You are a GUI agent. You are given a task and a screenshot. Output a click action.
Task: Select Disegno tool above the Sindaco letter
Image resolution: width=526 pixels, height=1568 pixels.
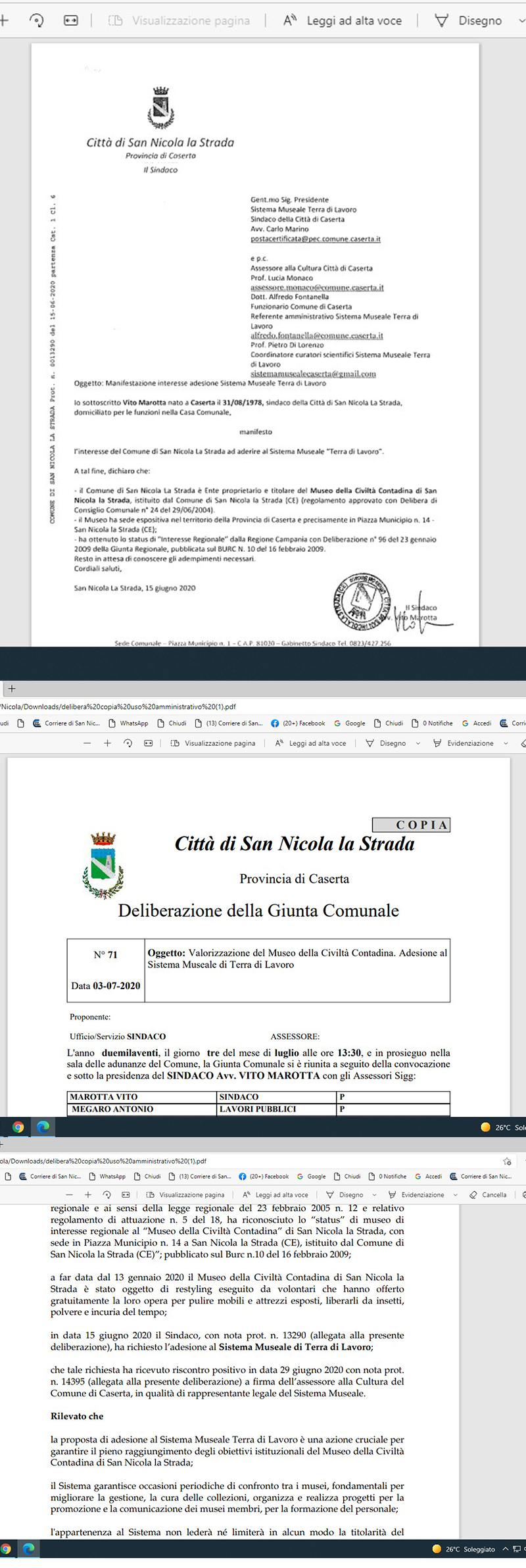click(469, 20)
